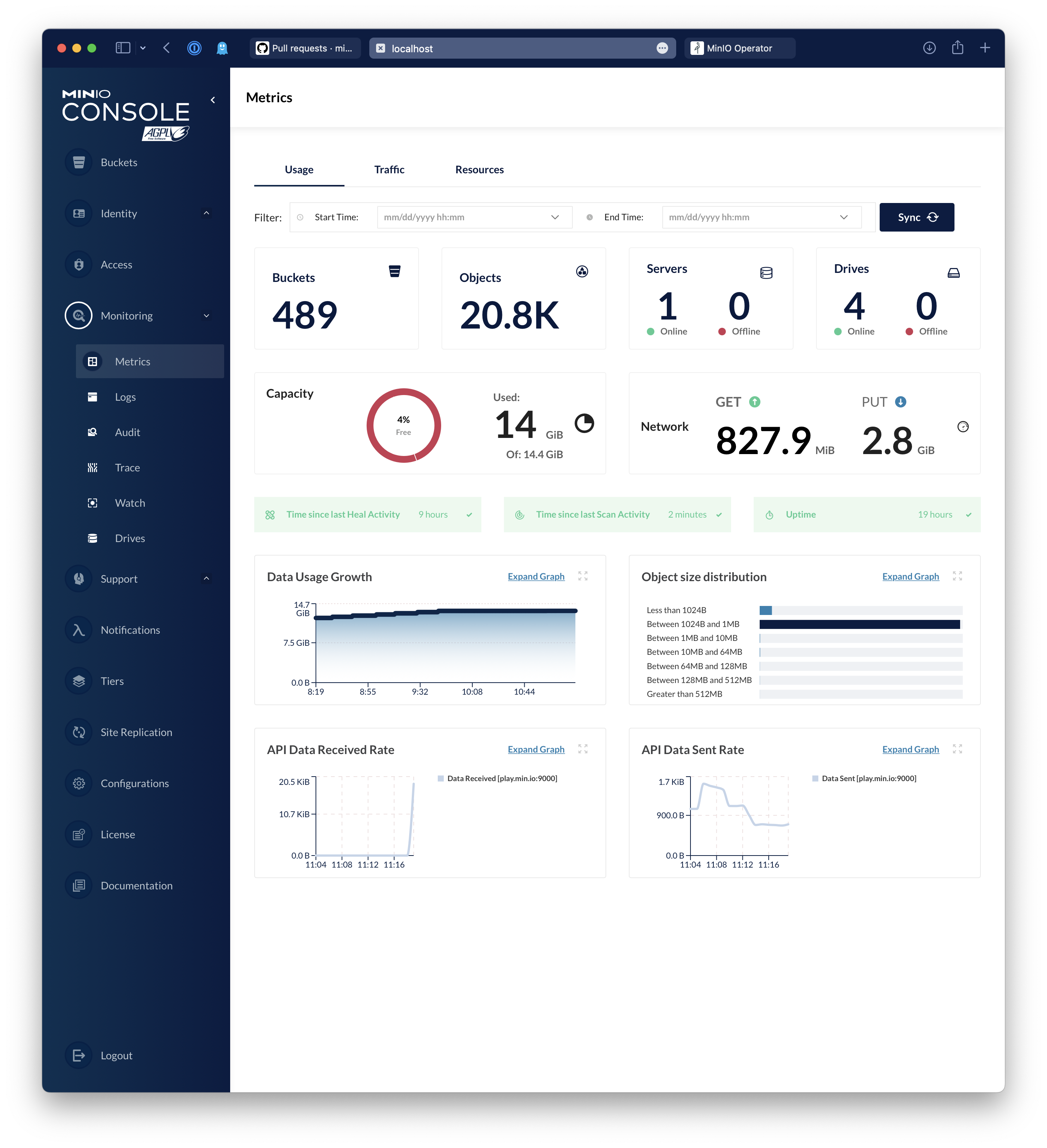Viewport: 1047px width, 1148px height.
Task: Open the Drives monitoring item icon
Action: (92, 538)
